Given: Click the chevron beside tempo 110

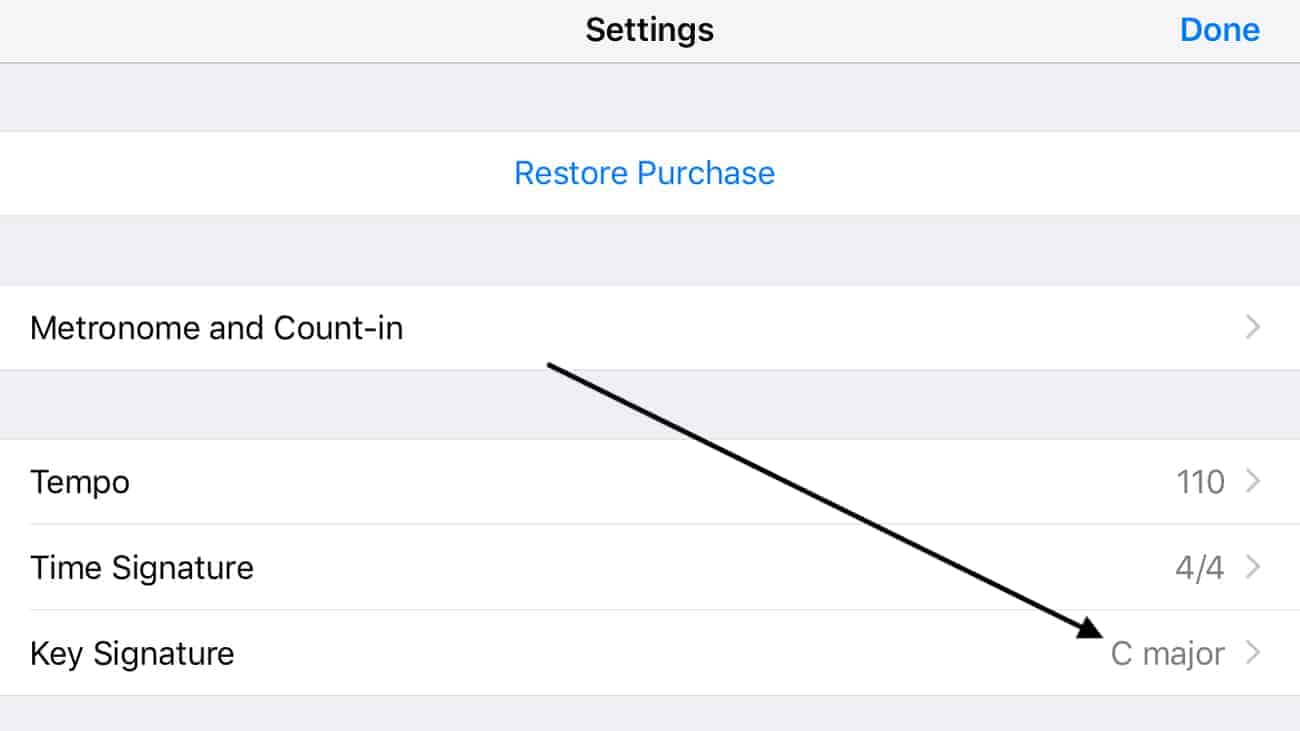Looking at the screenshot, I should (x=1252, y=482).
